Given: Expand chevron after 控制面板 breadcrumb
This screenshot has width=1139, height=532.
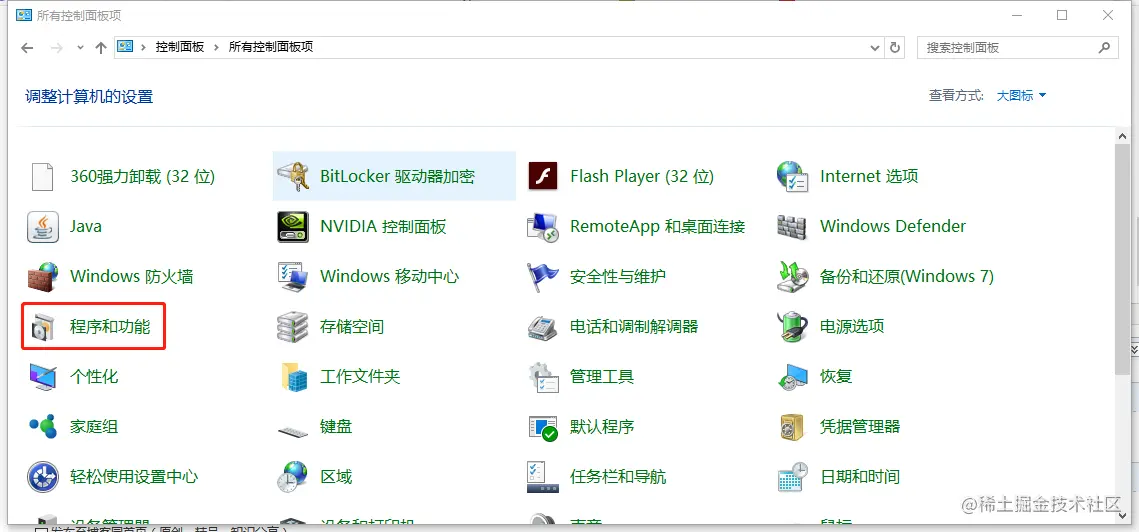Looking at the screenshot, I should (x=216, y=47).
